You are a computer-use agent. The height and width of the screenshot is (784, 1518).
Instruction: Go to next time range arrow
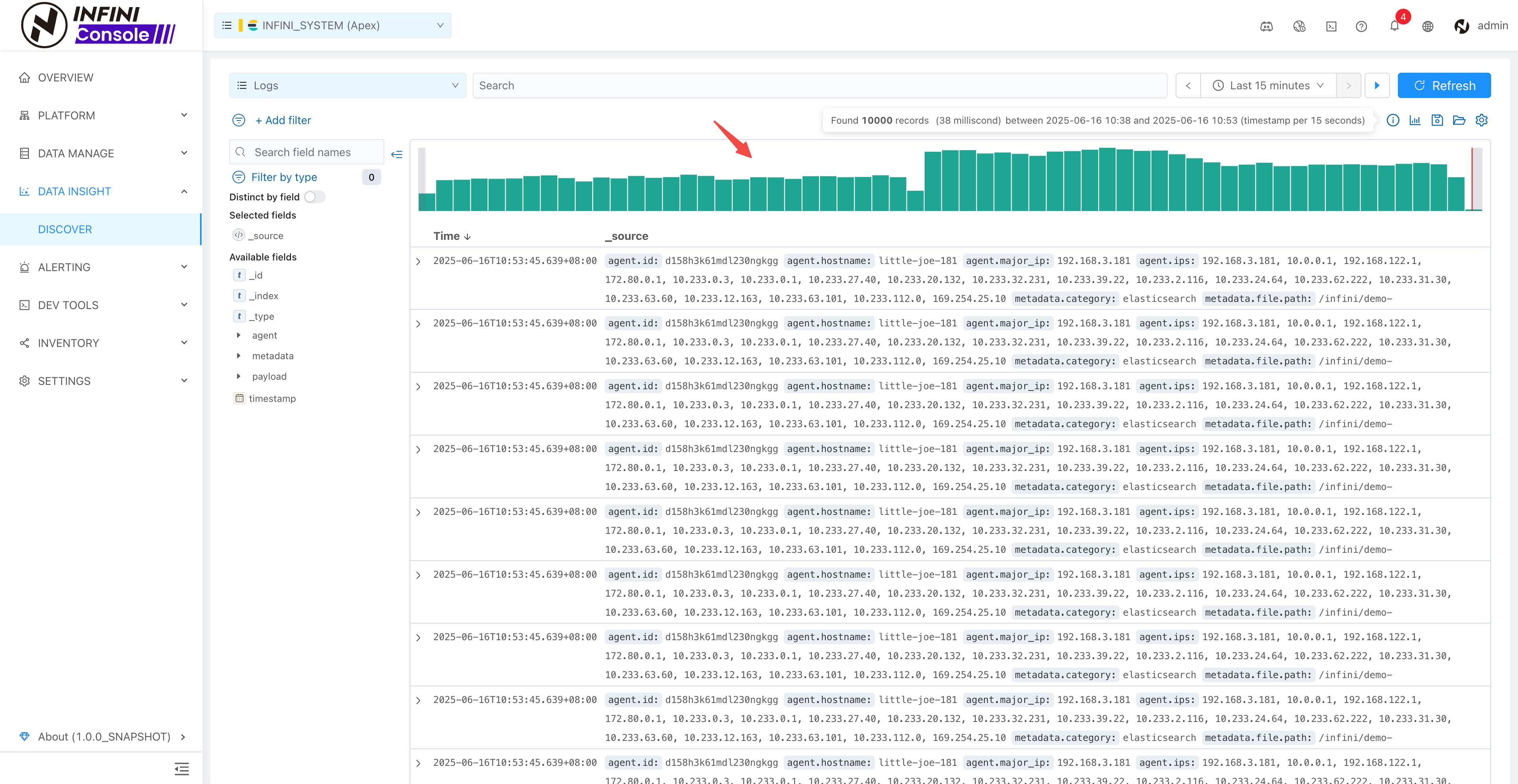click(x=1348, y=85)
